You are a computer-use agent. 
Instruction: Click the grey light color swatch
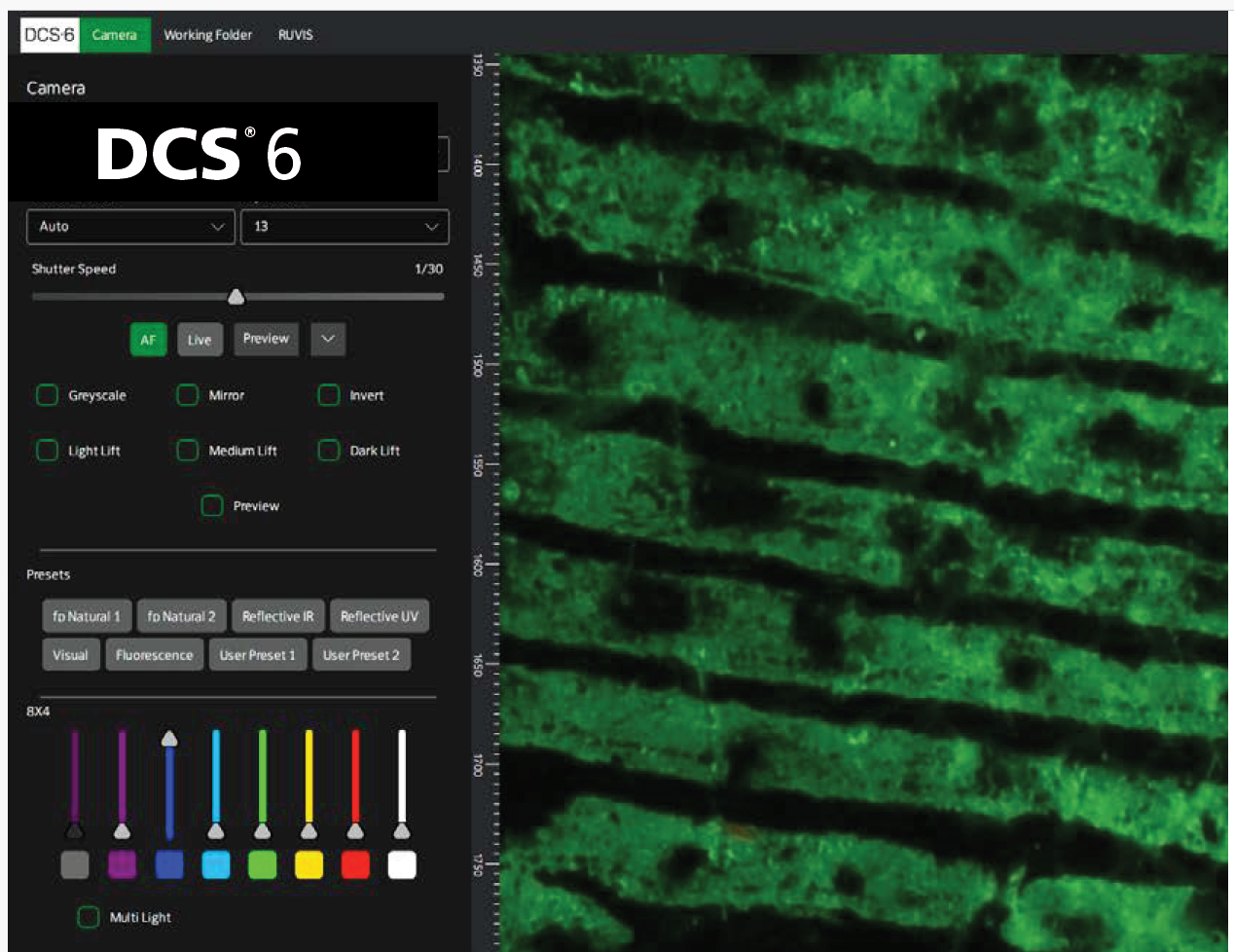pyautogui.click(x=75, y=864)
